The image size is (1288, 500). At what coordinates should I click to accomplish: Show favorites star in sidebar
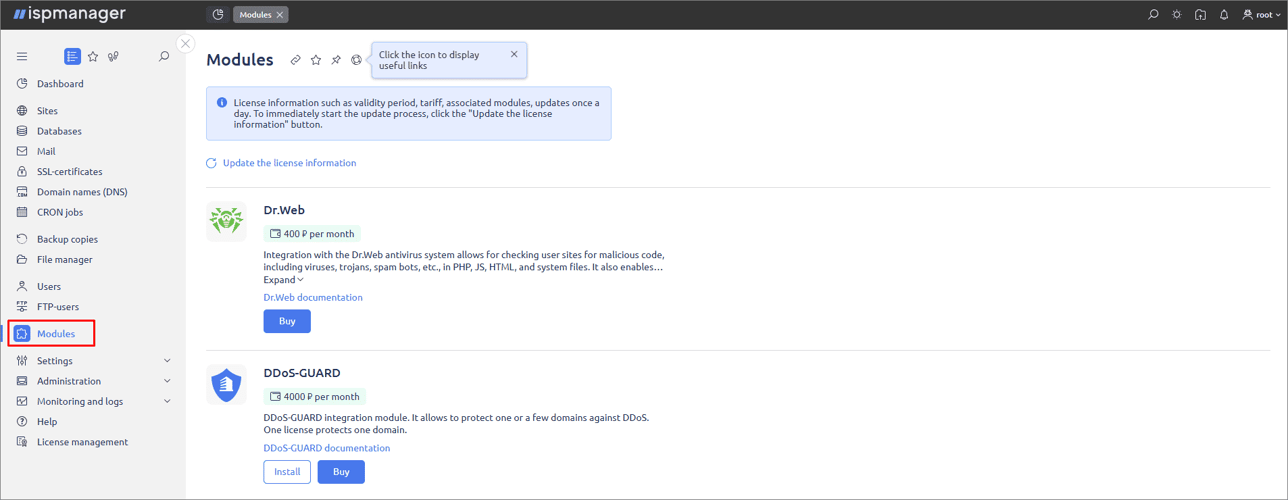[x=93, y=57]
